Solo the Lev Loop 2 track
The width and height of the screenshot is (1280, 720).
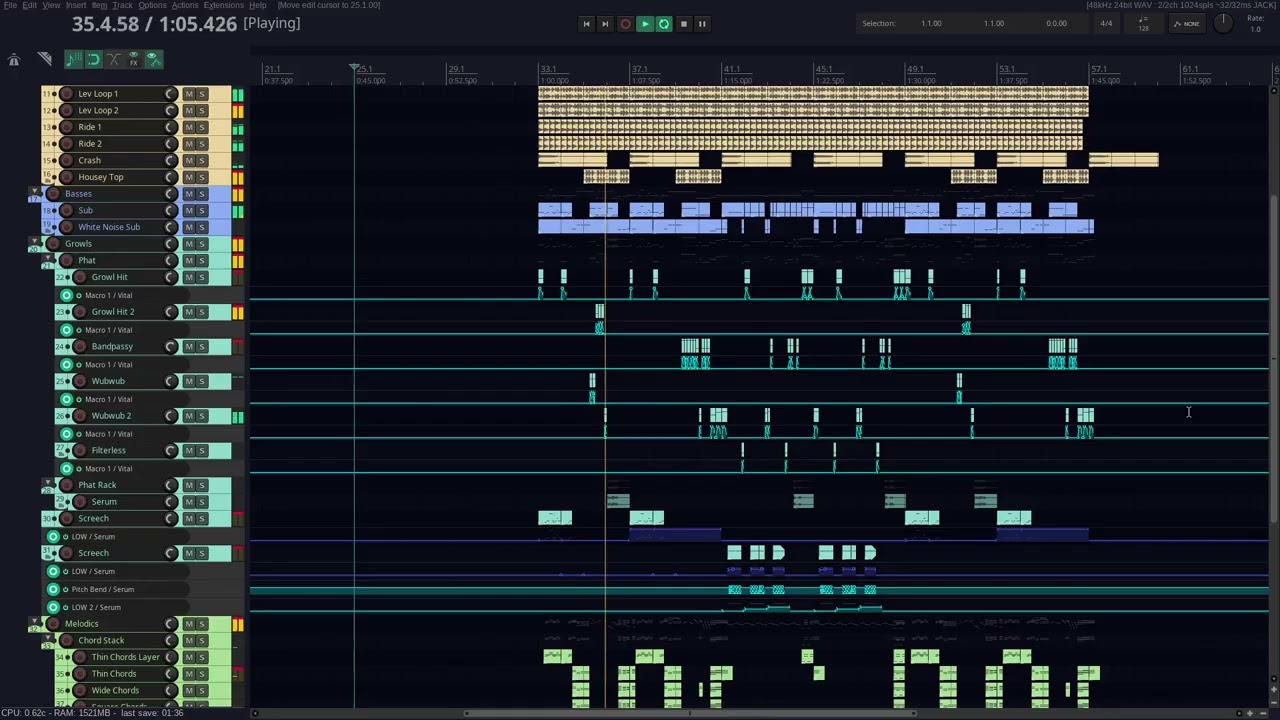[202, 111]
